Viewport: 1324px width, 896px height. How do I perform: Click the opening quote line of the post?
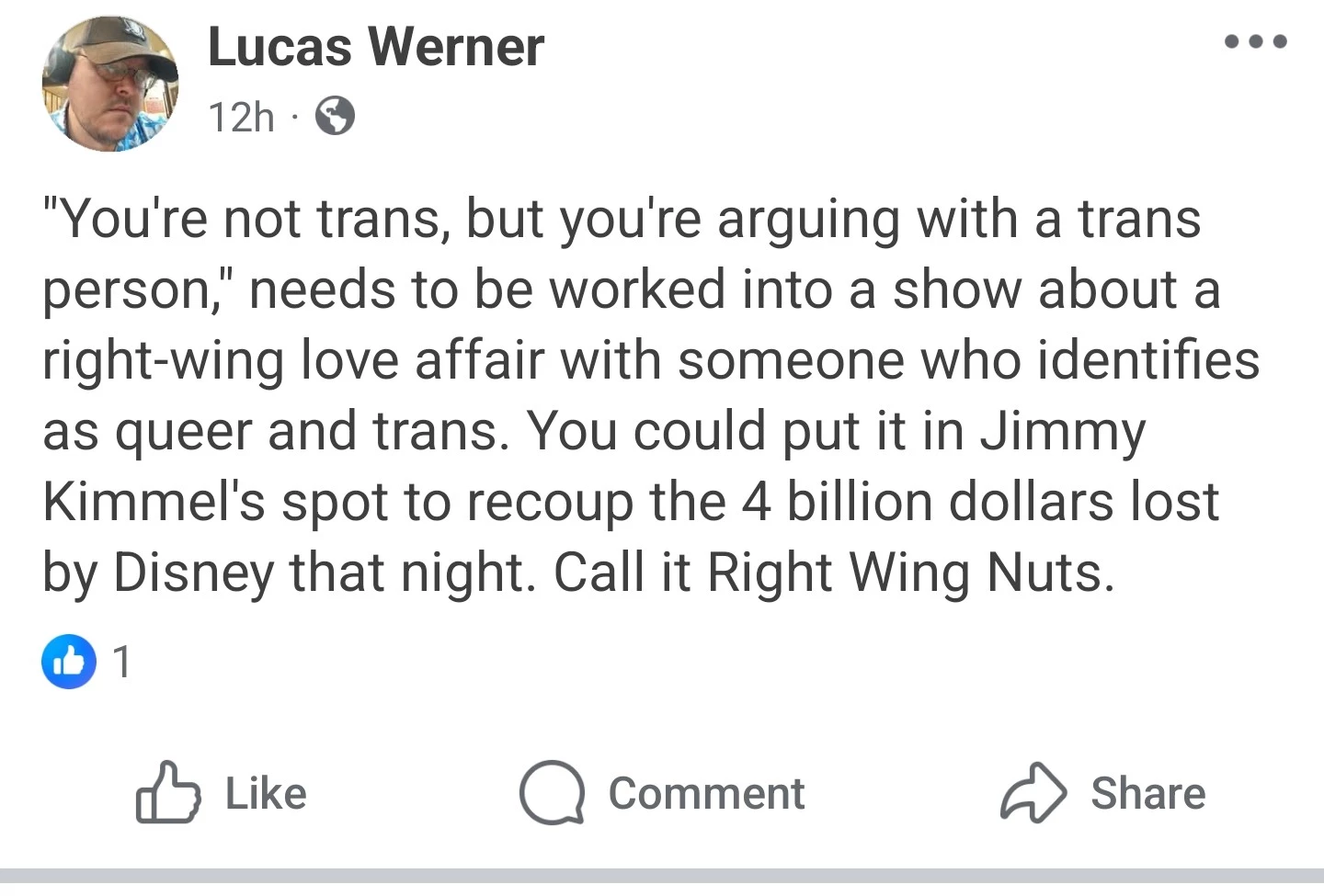pyautogui.click(x=622, y=220)
